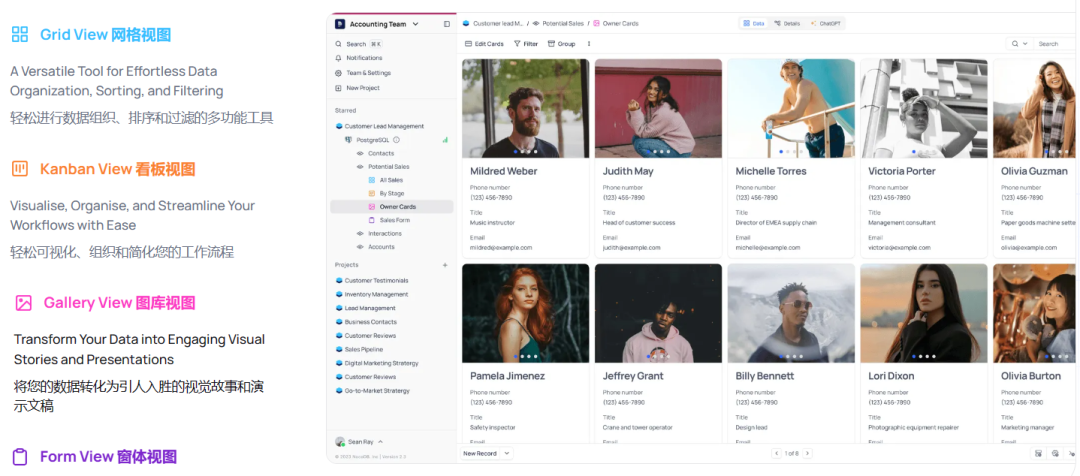Click the name Lori Dixon
Screen dimensions: 1080x476
click(x=891, y=376)
